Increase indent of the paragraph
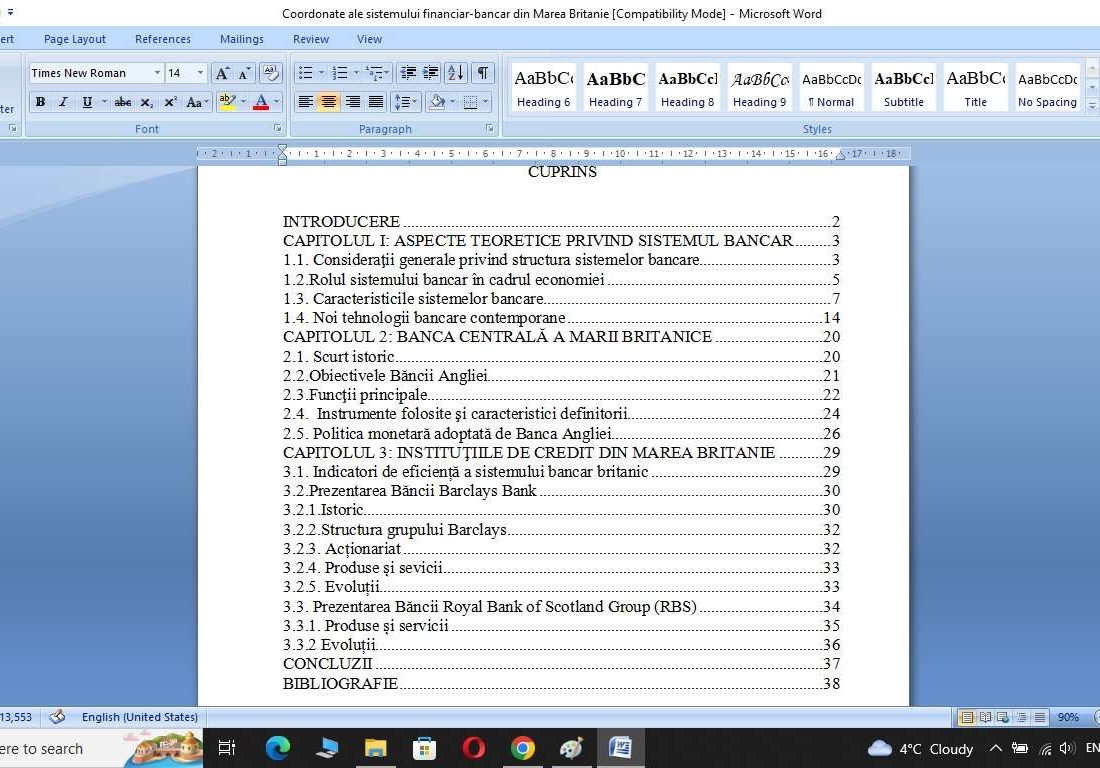The width and height of the screenshot is (1100, 768). (x=431, y=73)
